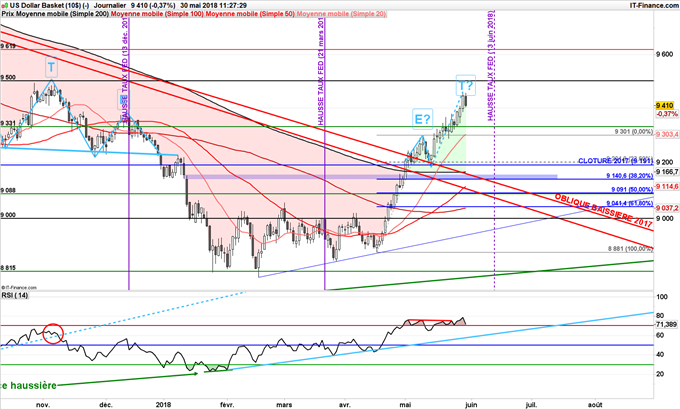The height and width of the screenshot is (409, 680).
Task: Click the Fibonacci label '9 091 (50,00%)'
Action: 632,190
